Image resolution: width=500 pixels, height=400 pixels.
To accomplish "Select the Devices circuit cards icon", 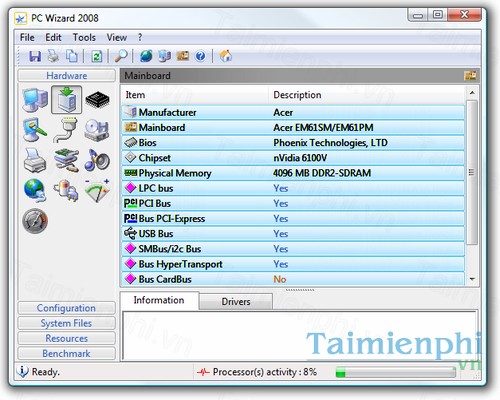I will [x=66, y=160].
